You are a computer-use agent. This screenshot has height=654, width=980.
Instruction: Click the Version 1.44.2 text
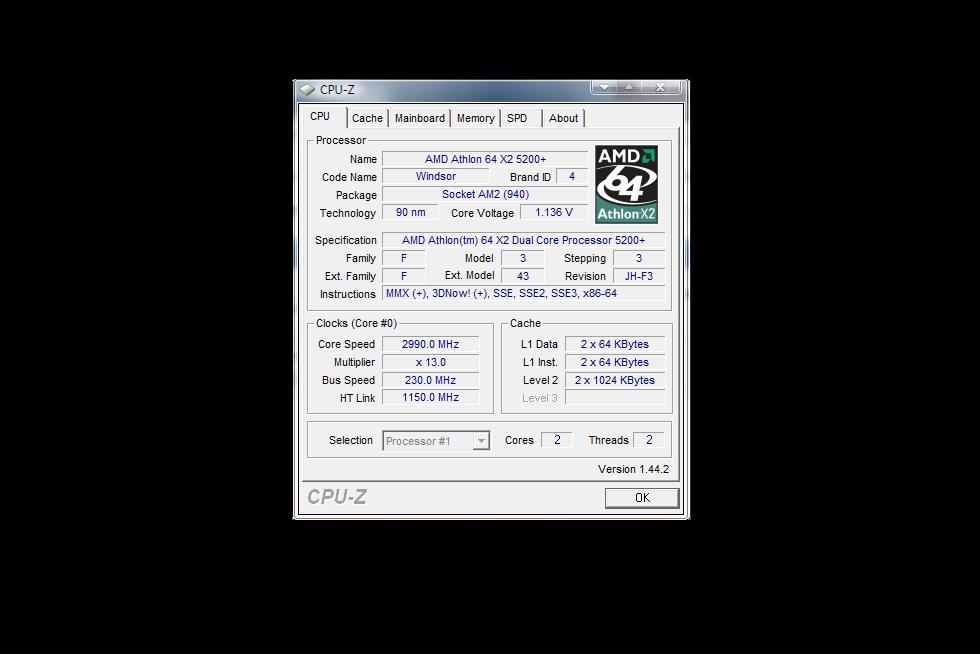pos(633,469)
